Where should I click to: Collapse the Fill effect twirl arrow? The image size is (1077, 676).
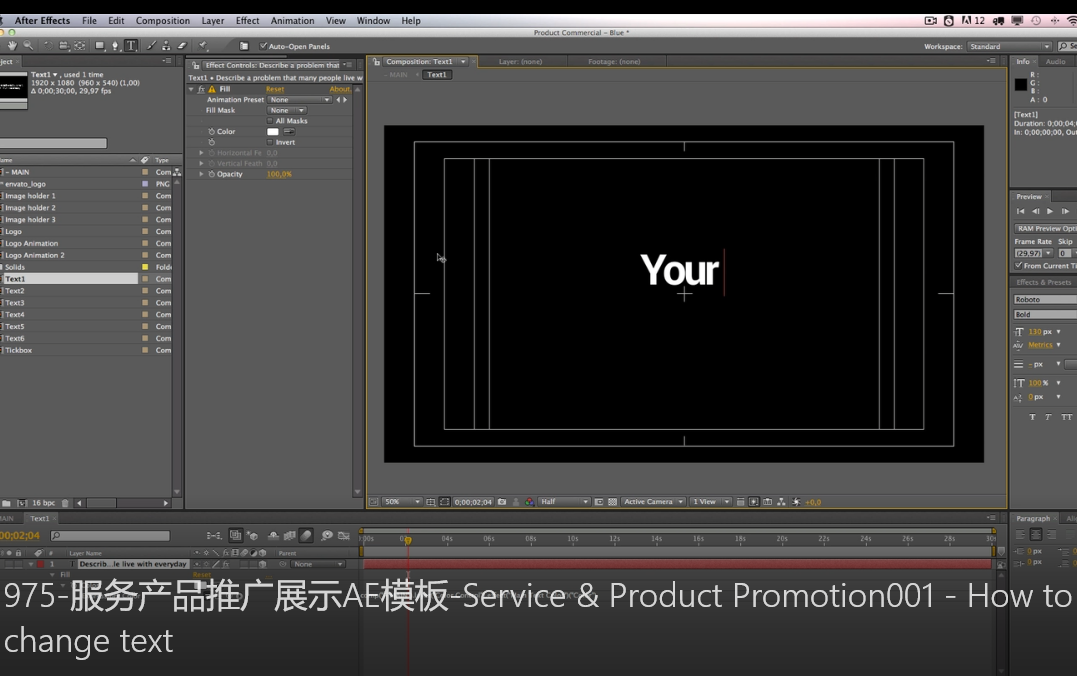coord(191,89)
